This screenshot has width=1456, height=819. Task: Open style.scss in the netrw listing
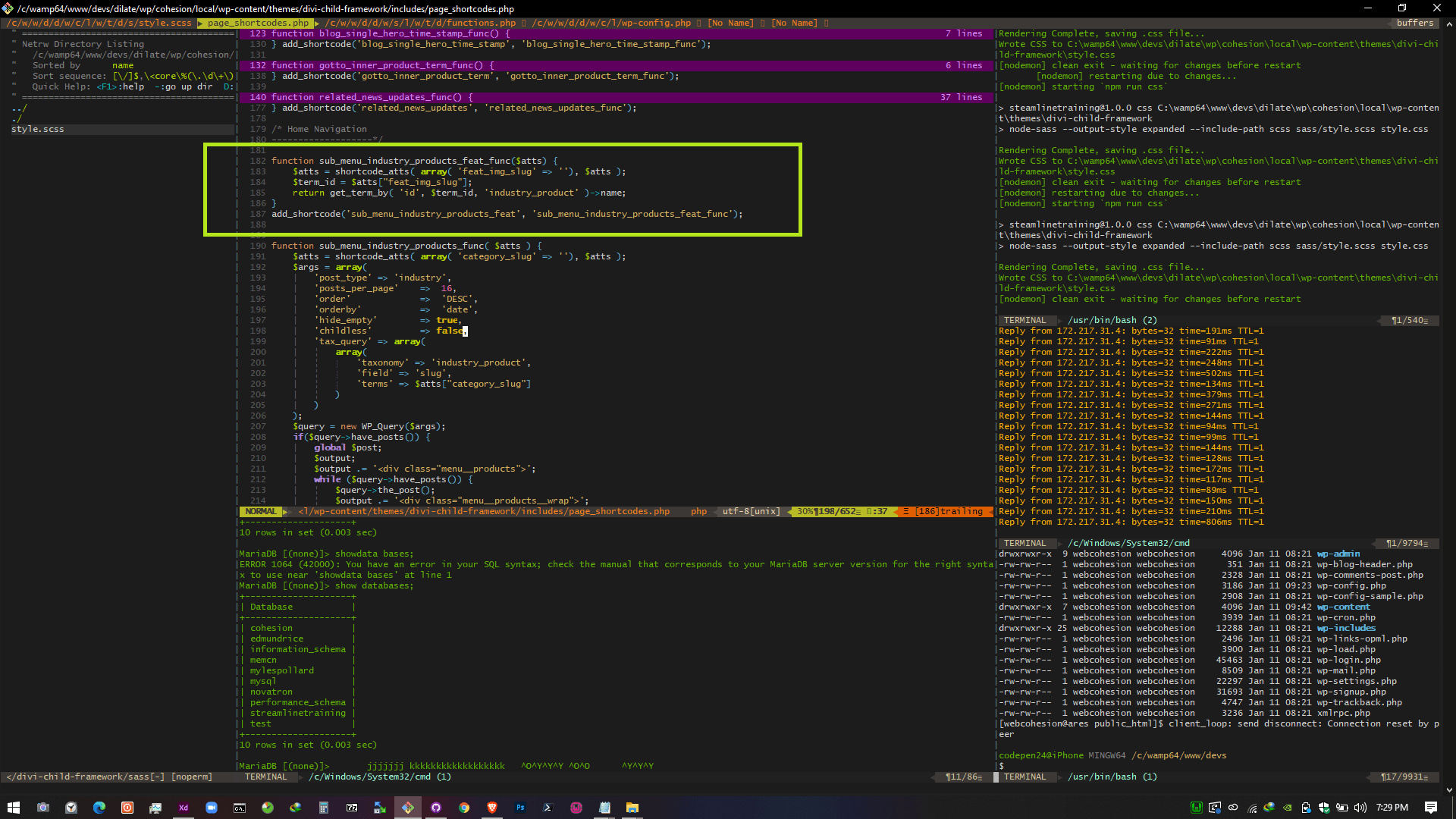pyautogui.click(x=37, y=129)
